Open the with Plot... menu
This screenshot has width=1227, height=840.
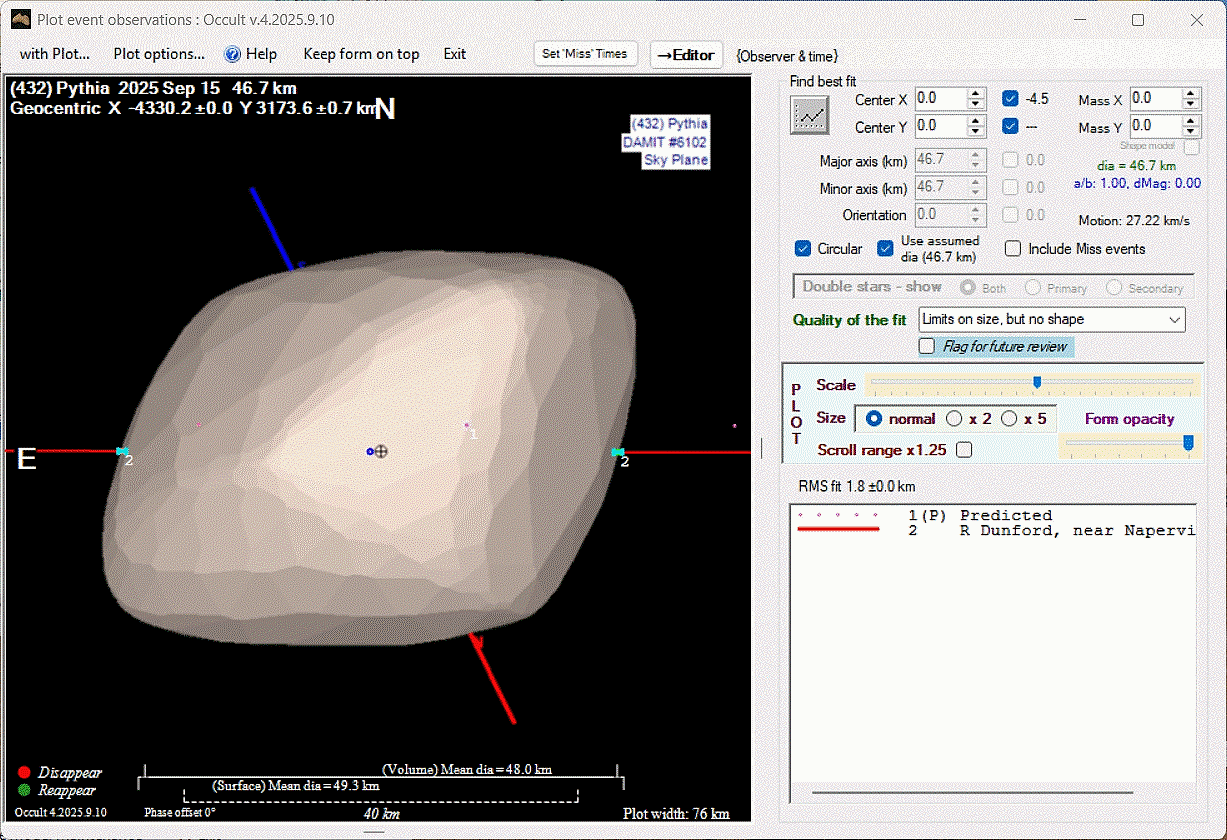pyautogui.click(x=55, y=54)
